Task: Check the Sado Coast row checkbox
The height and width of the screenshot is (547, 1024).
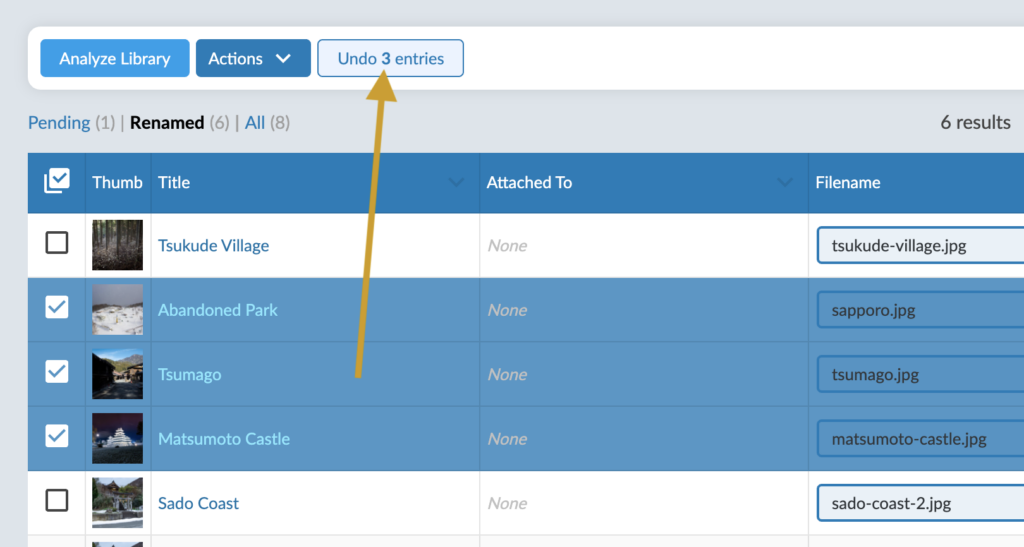Action: pos(57,501)
